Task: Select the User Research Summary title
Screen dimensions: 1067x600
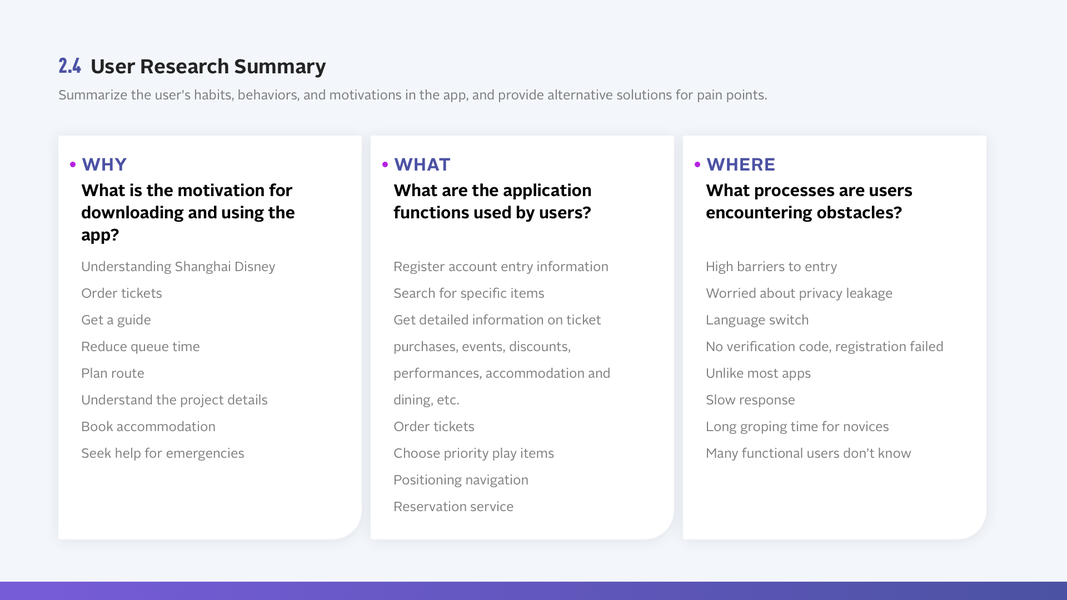Action: tap(208, 67)
